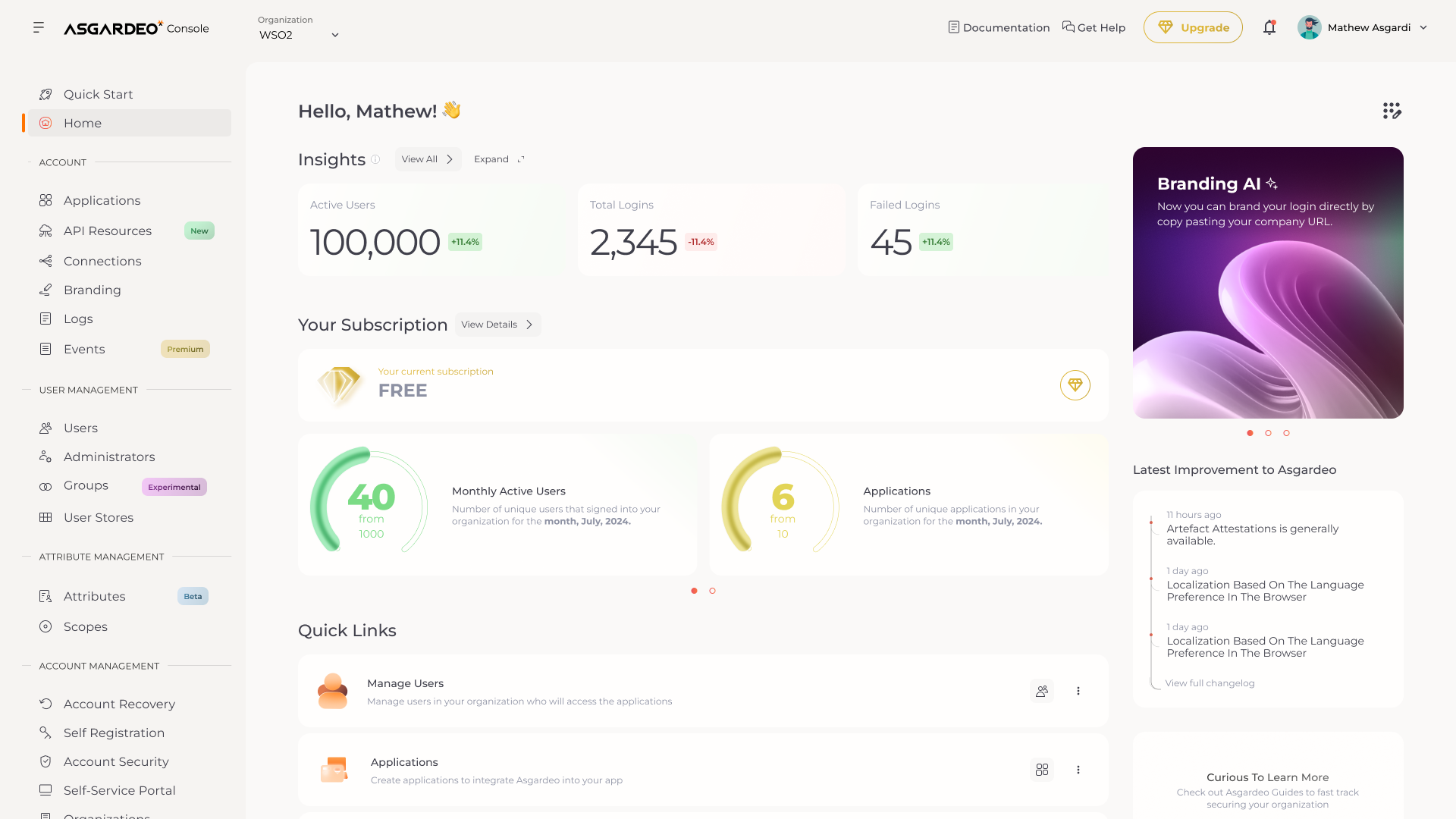Image resolution: width=1456 pixels, height=819 pixels.
Task: Click 'Artefact Attestations is generally available.' entry
Action: pos(1252,535)
